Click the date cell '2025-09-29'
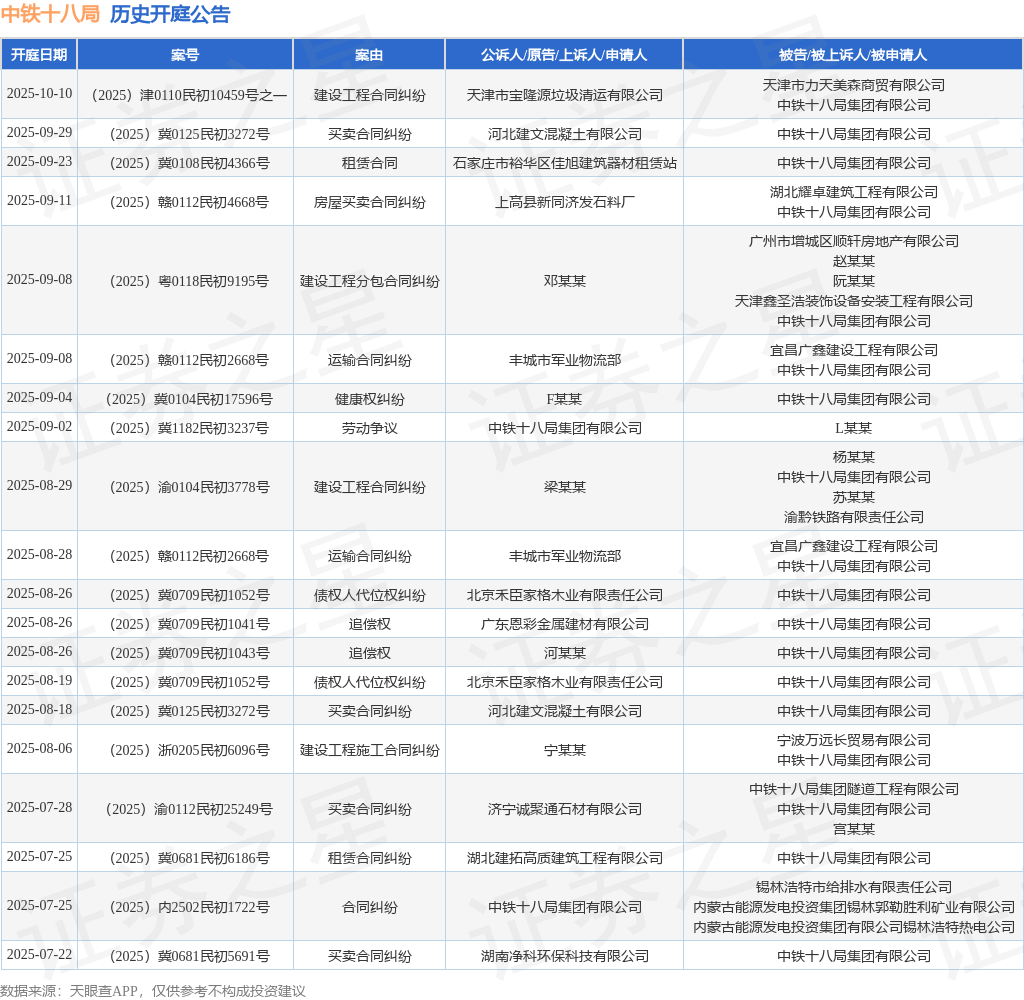 coord(39,133)
